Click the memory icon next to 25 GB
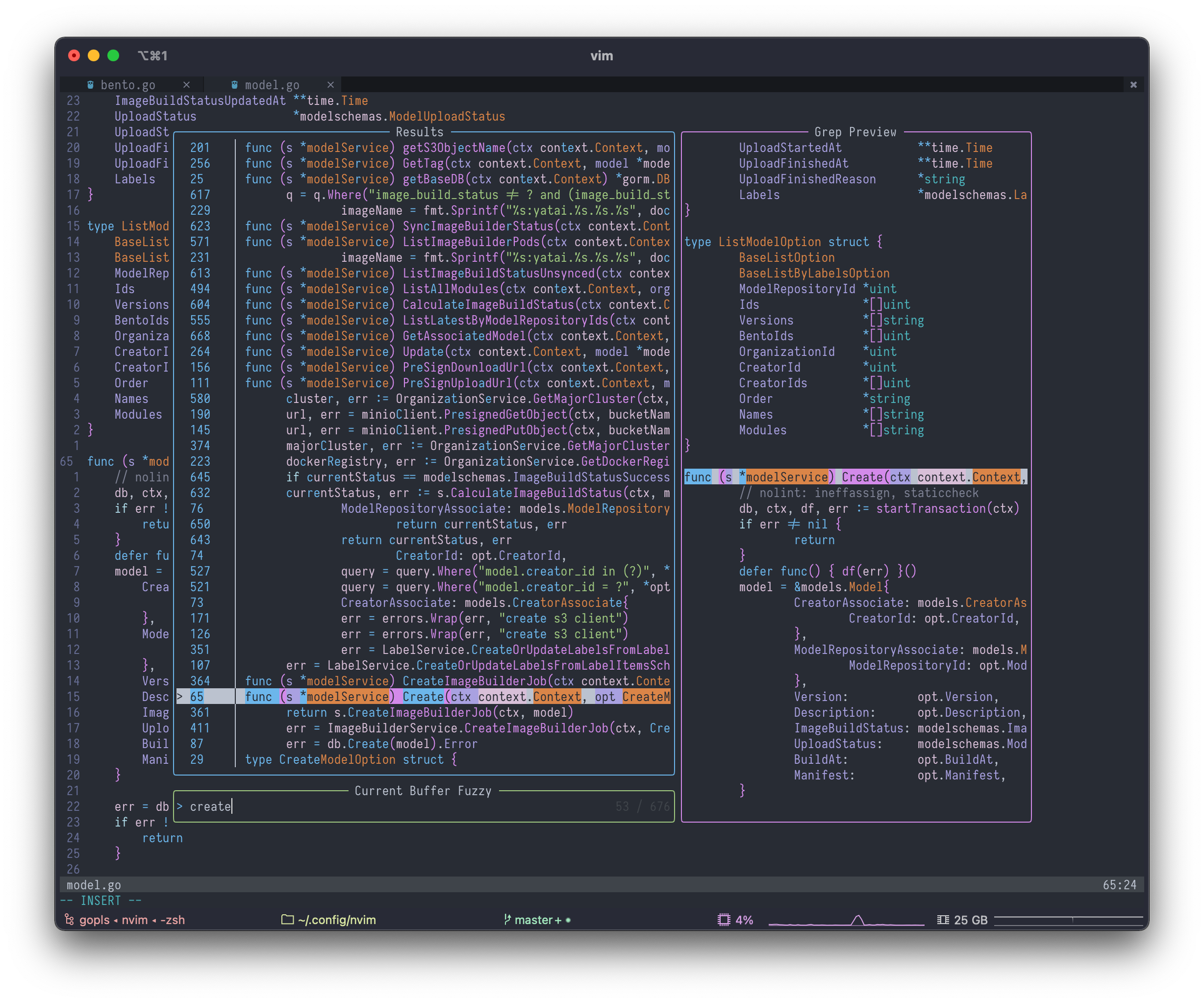 (942, 919)
